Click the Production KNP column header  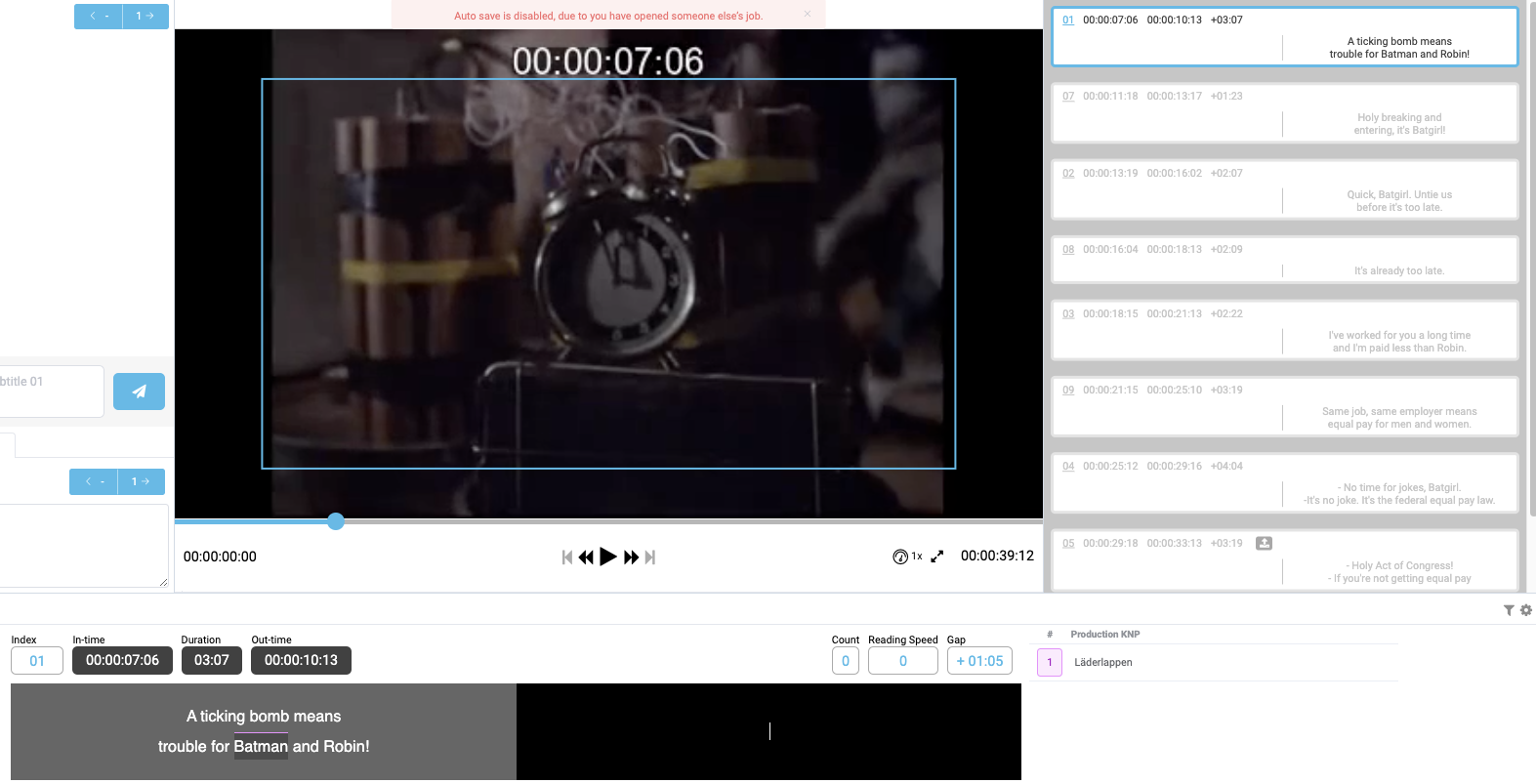pos(1104,635)
